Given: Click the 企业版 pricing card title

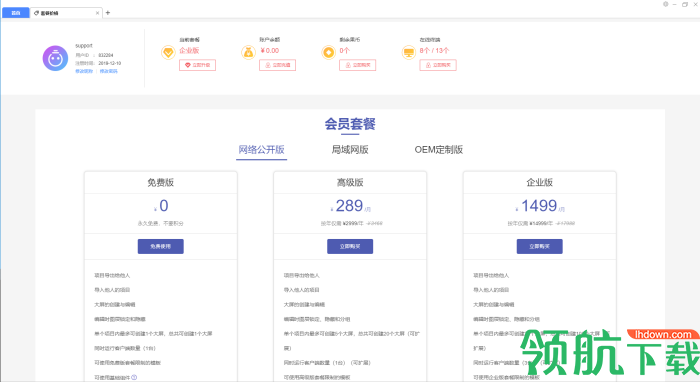Looking at the screenshot, I should 540,182.
